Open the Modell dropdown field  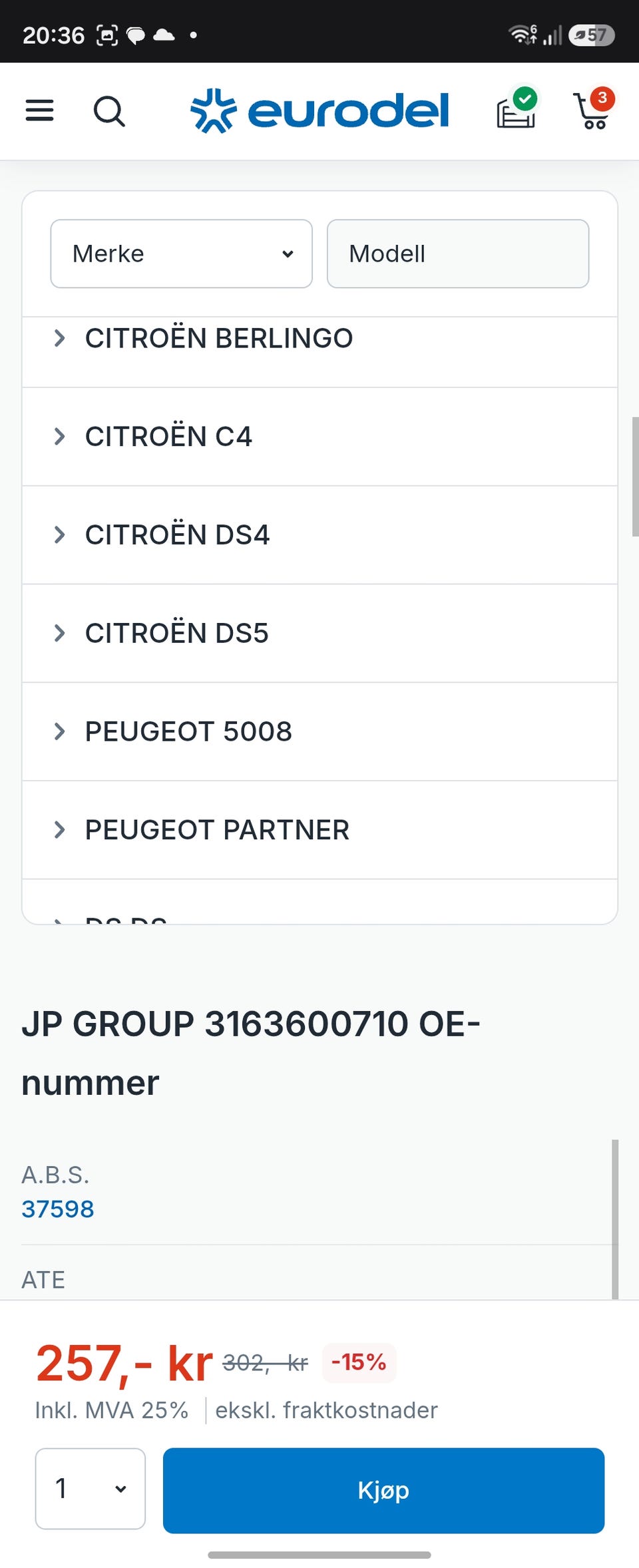tap(458, 254)
